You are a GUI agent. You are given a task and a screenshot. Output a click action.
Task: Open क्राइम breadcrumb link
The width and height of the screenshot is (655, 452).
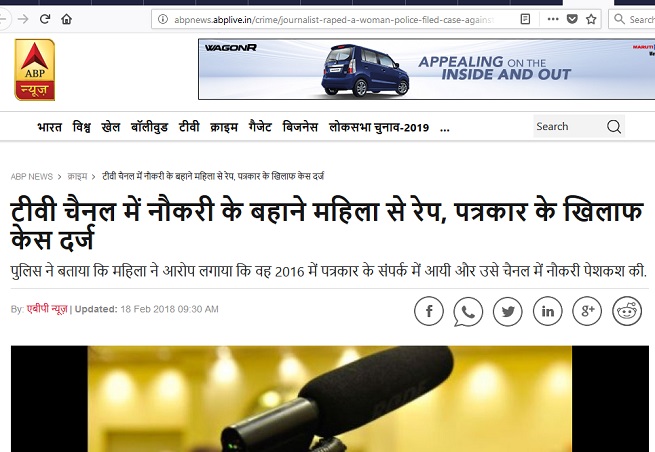pyautogui.click(x=77, y=176)
